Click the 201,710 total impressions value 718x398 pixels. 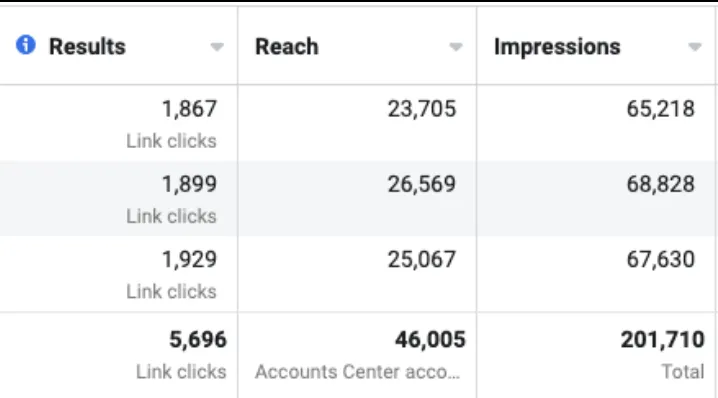pos(663,340)
